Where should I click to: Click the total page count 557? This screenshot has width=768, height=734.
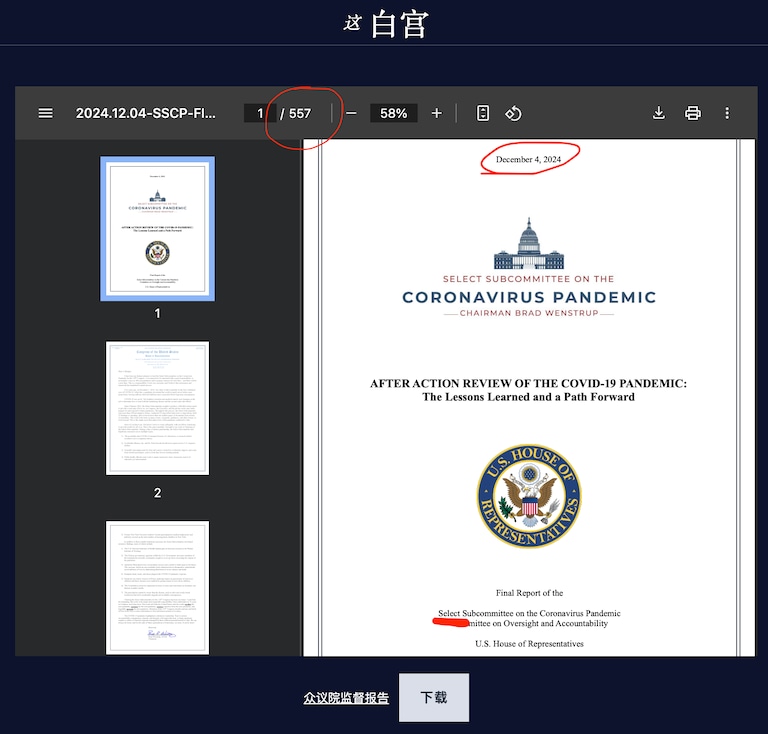pos(300,114)
